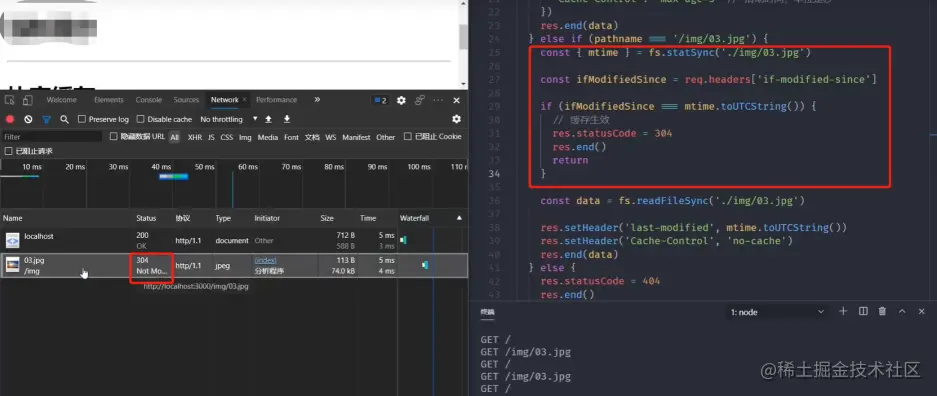Screen dimensions: 937x396
Task: Kill the terminal with the trash icon
Action: point(882,311)
